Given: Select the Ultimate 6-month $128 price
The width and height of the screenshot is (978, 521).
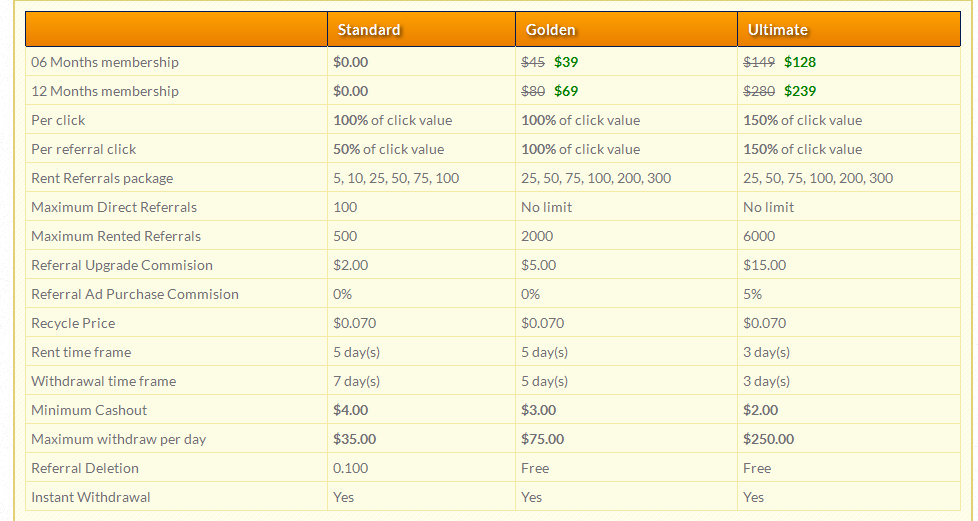Looking at the screenshot, I should (800, 62).
